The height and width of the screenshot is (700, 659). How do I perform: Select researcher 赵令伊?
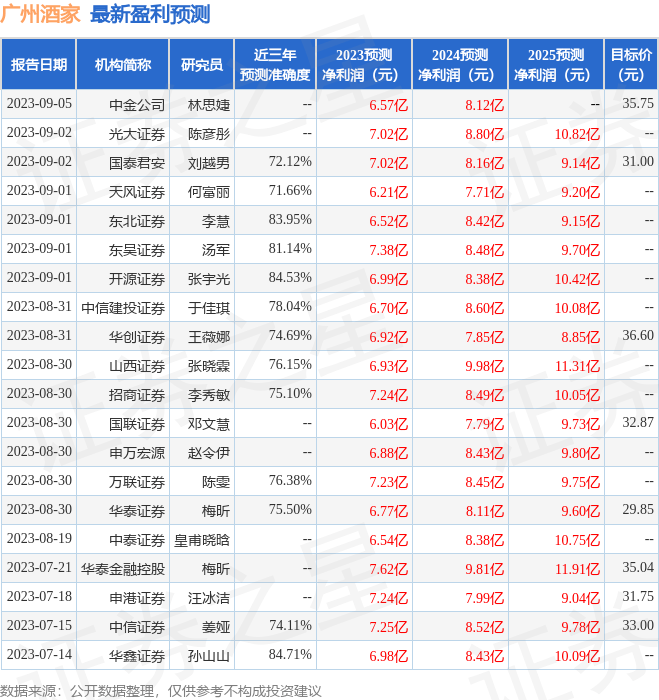coord(209,453)
